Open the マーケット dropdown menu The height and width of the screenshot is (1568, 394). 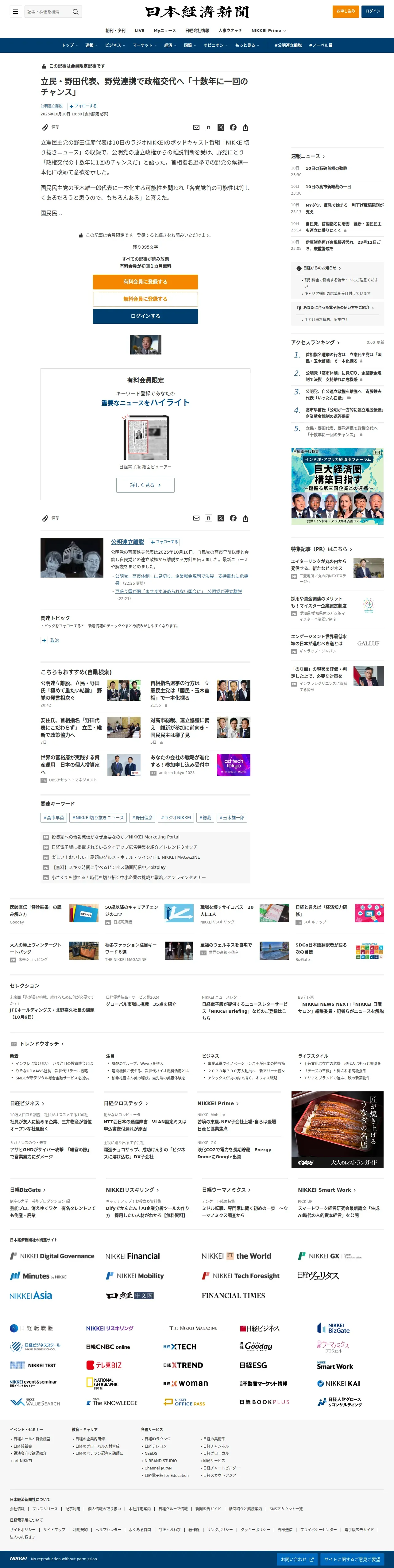click(x=145, y=45)
